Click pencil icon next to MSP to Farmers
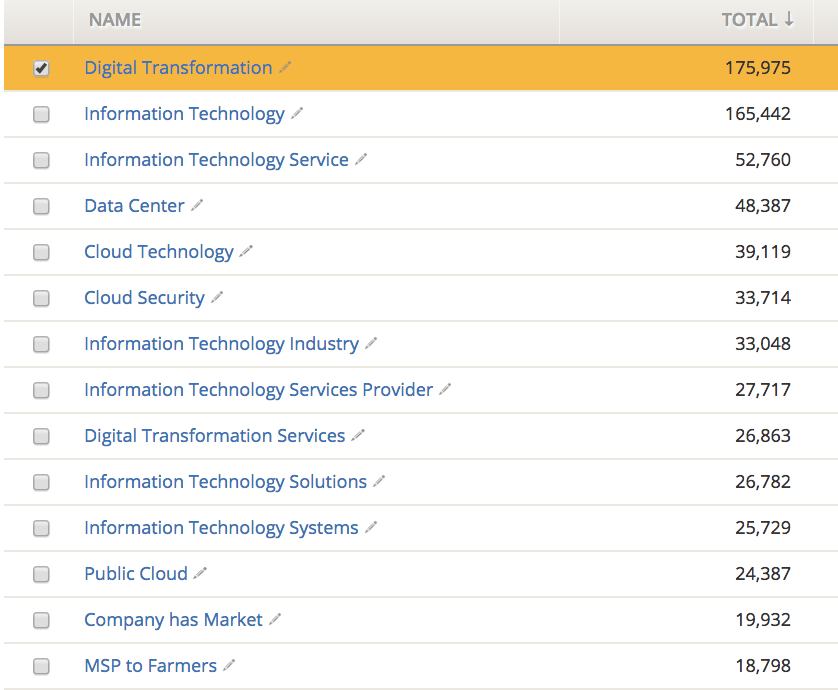Screen dimensions: 838x690 pyautogui.click(x=229, y=666)
